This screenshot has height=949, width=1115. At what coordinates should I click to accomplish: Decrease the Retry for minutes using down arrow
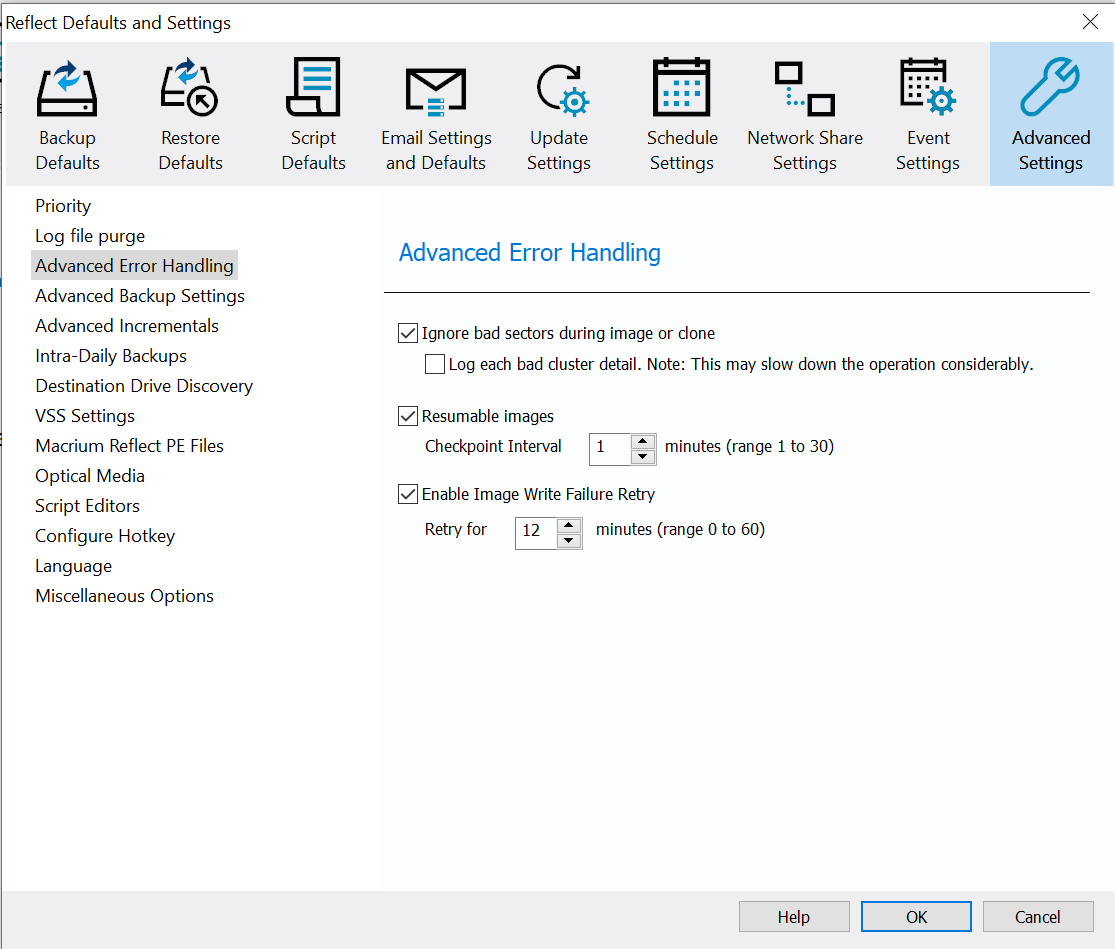click(570, 539)
